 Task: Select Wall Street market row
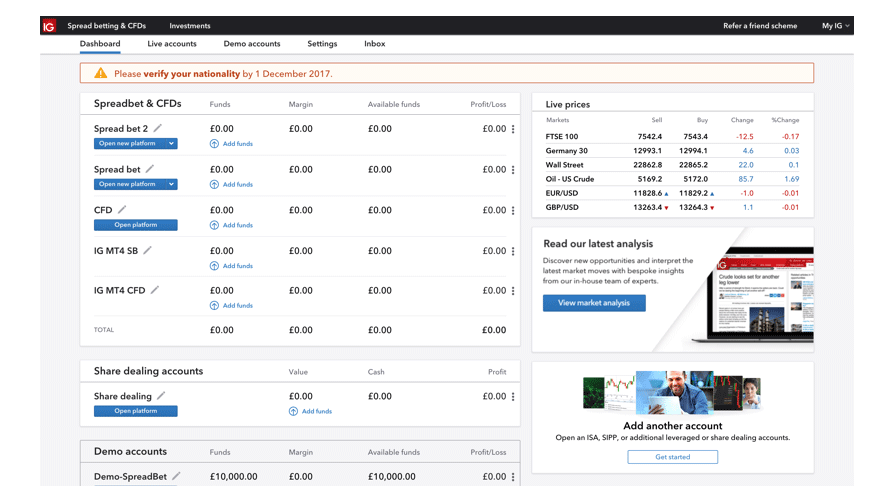click(672, 165)
